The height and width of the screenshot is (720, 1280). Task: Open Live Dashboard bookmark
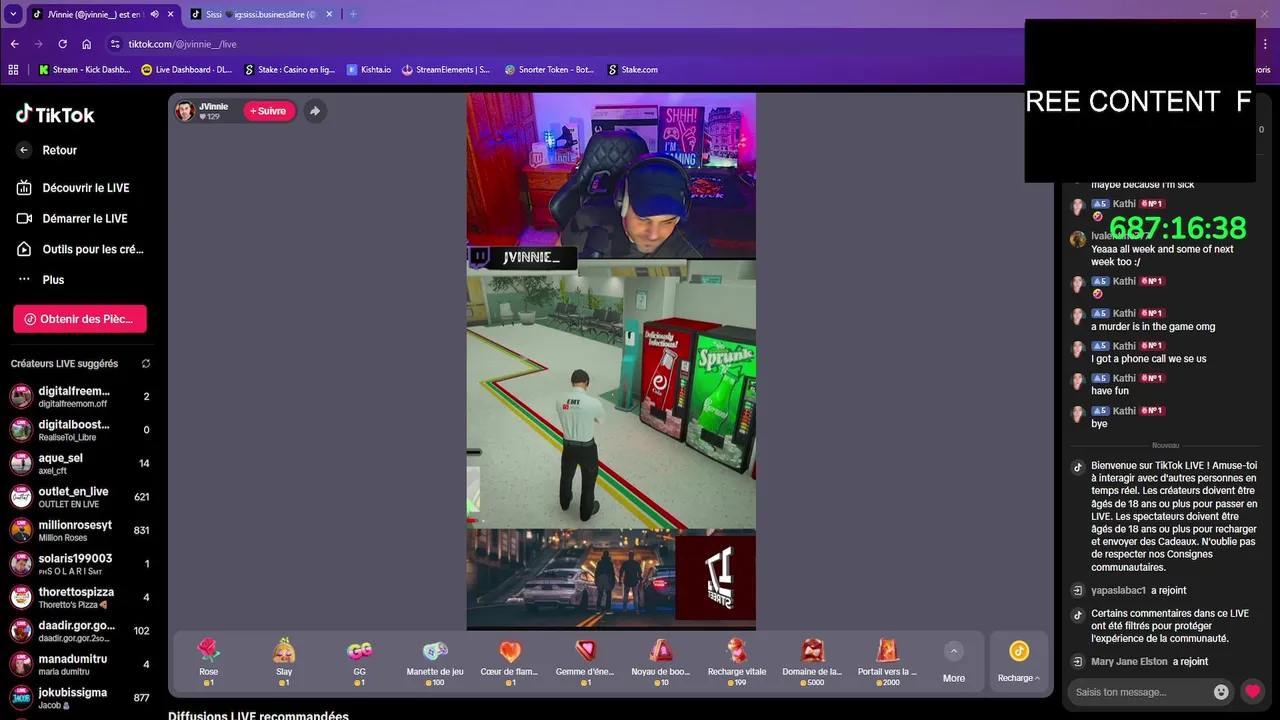click(x=187, y=70)
